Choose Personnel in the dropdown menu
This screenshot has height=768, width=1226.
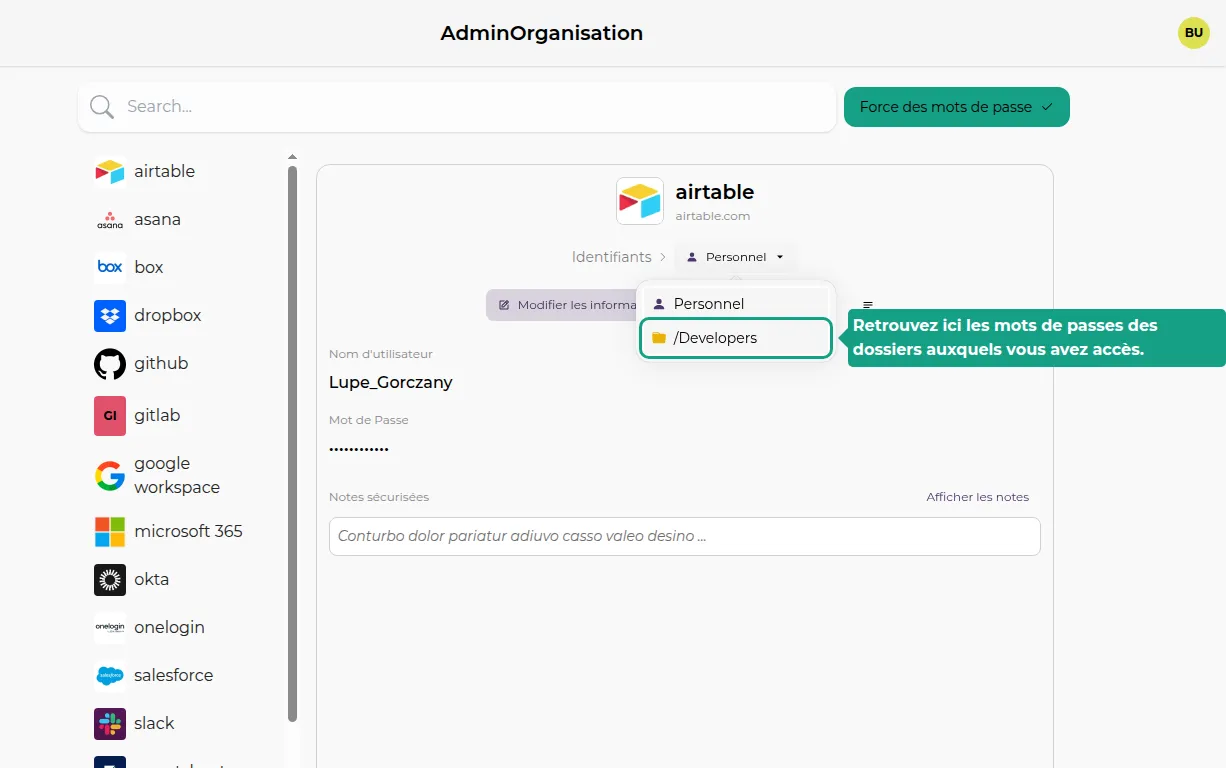point(708,304)
